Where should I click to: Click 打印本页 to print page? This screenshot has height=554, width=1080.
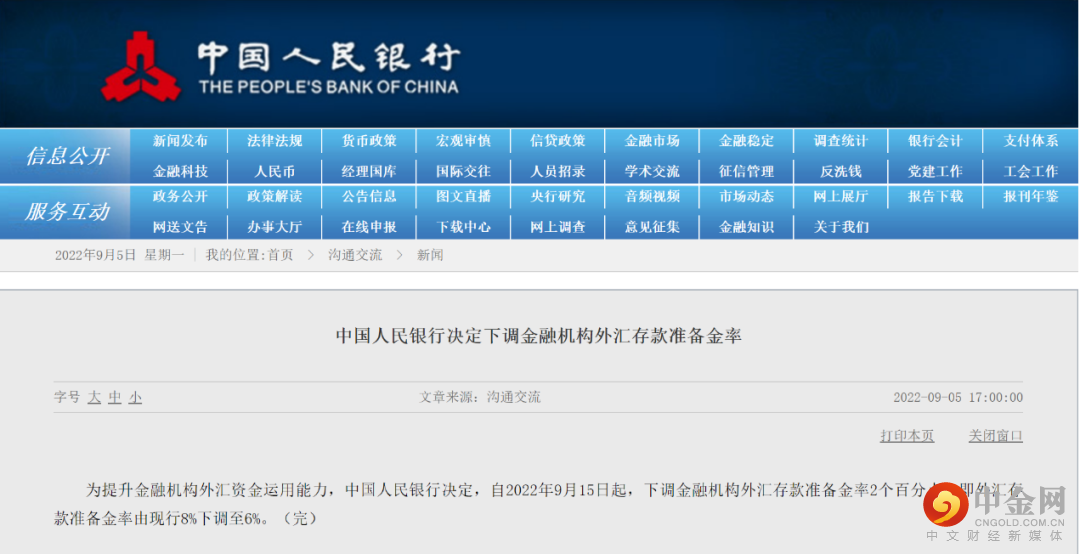tap(907, 435)
